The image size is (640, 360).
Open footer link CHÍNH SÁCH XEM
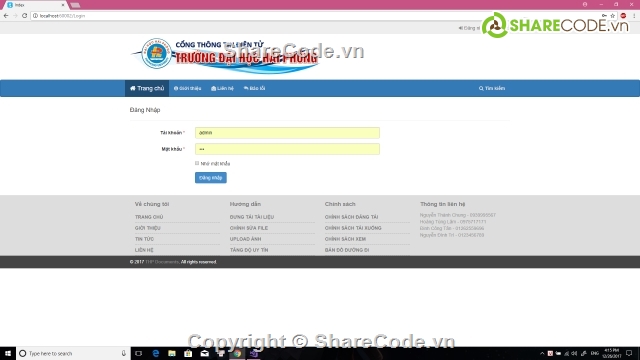coord(345,239)
